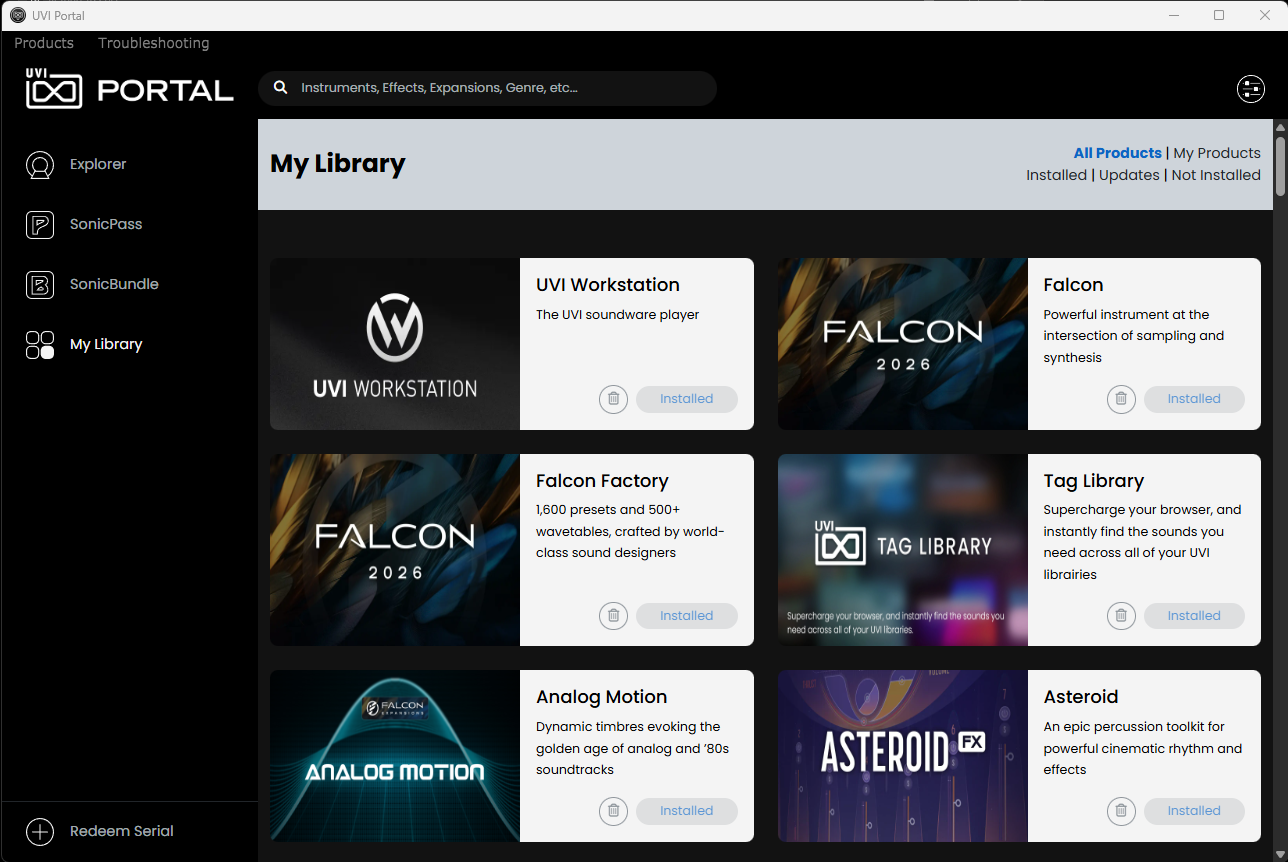Click the My Library grid icon
The image size is (1288, 862).
[40, 345]
